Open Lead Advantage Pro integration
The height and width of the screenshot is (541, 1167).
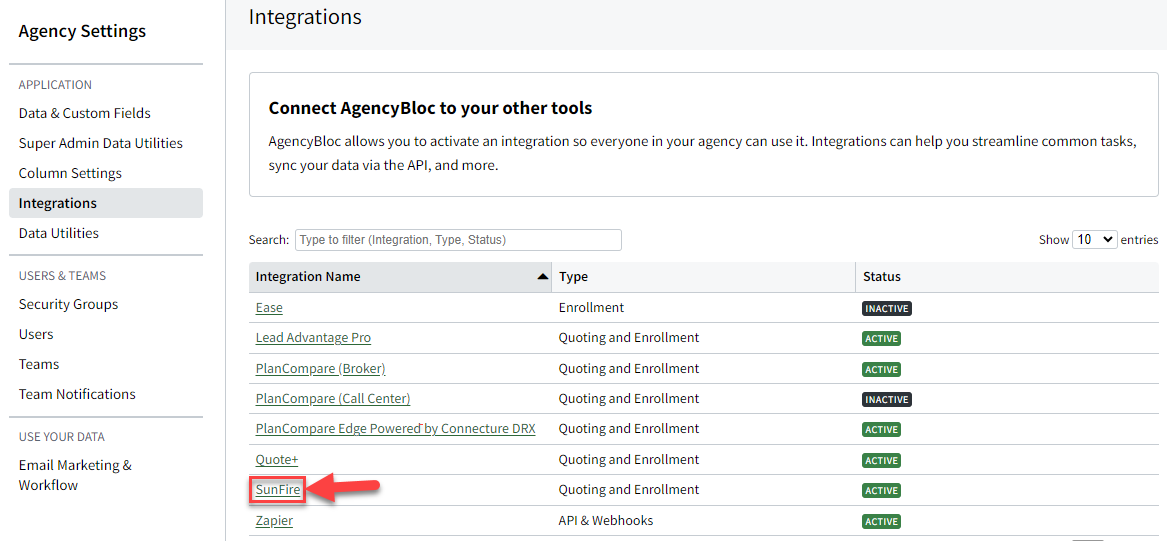point(313,338)
